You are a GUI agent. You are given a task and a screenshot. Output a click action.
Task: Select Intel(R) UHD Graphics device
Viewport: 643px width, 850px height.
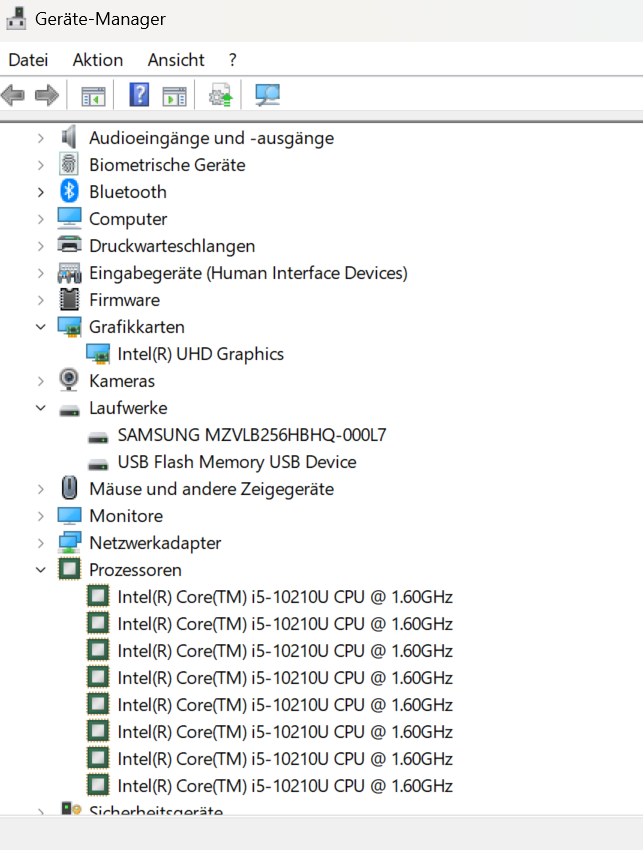pyautogui.click(x=201, y=354)
